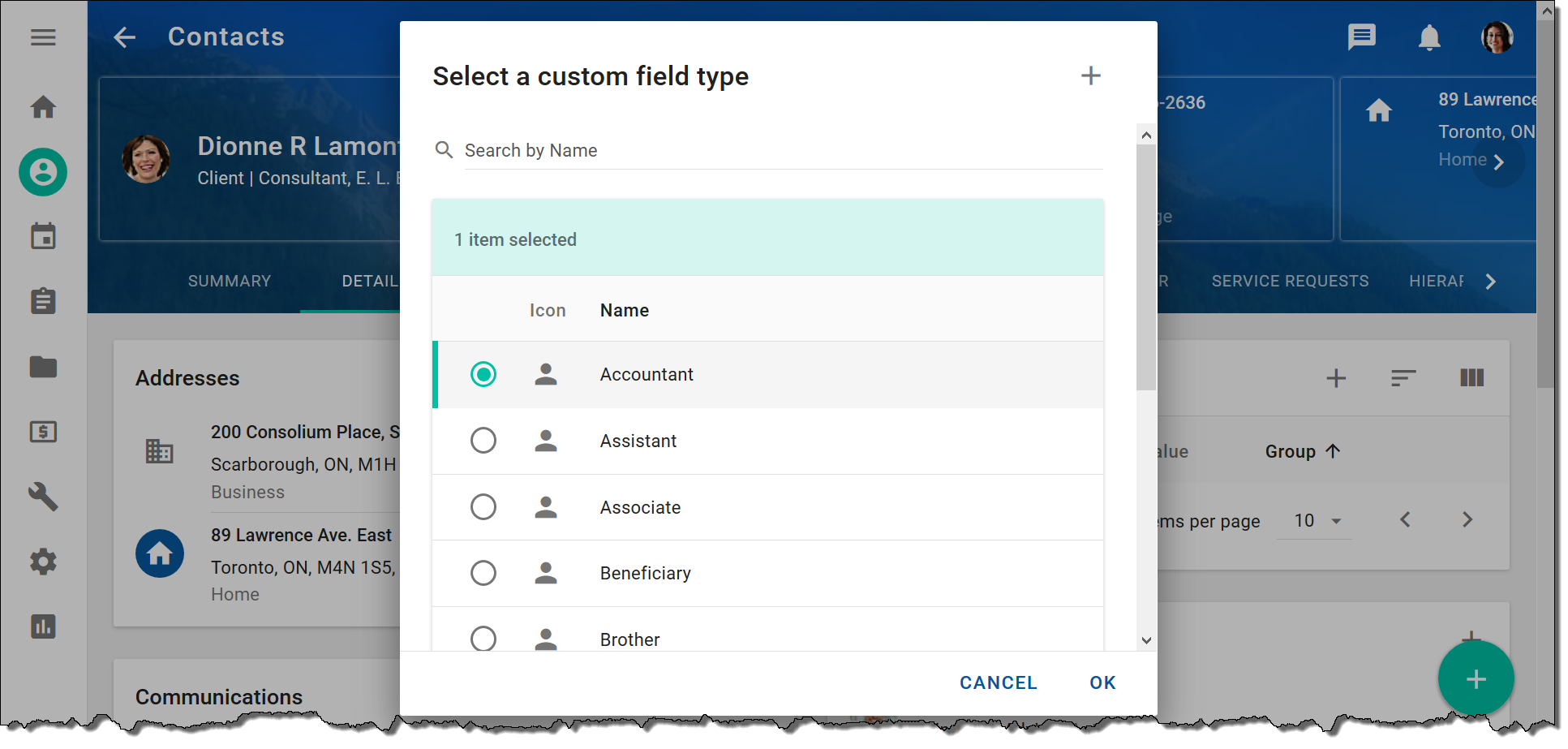Open the Calendar from the sidebar

(42, 236)
